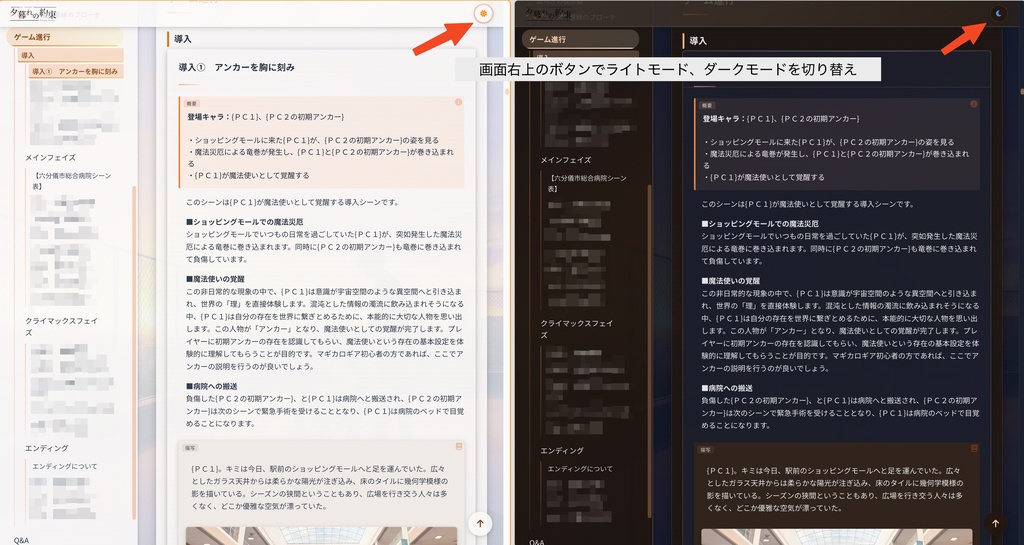
Task: Open 六分儀市総合病院シーン表 in the light sidebar
Action: pyautogui.click(x=72, y=181)
